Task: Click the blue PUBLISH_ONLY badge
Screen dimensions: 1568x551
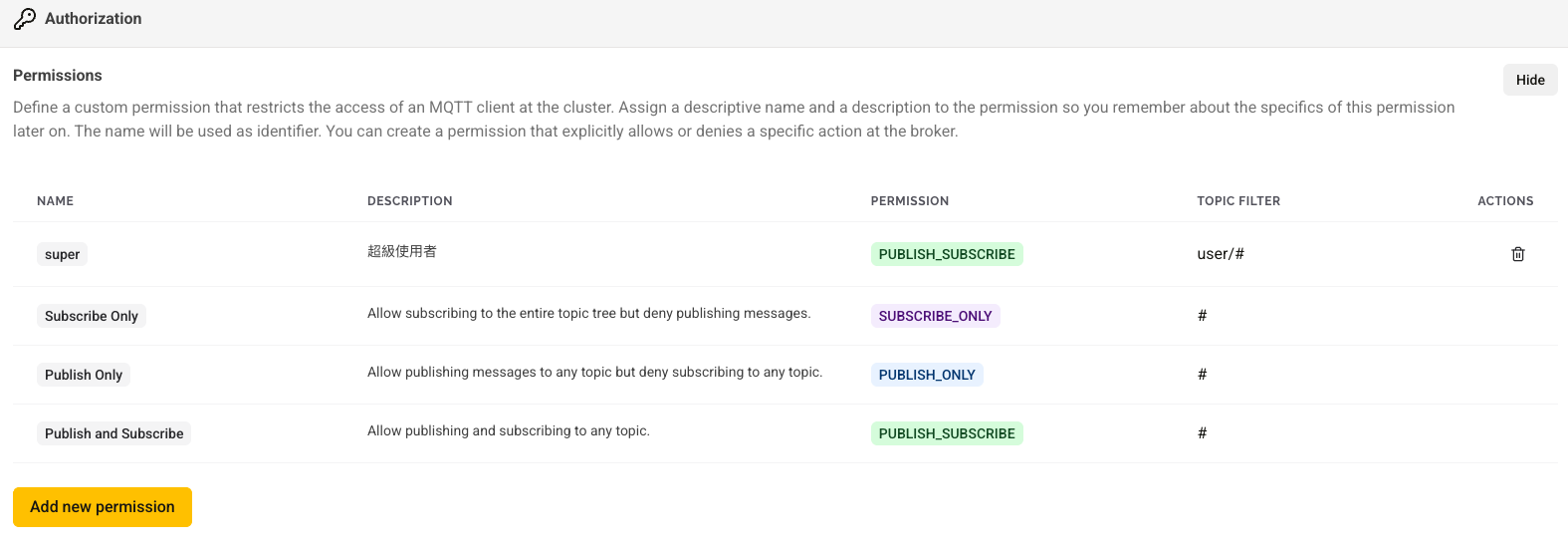Action: [x=926, y=375]
